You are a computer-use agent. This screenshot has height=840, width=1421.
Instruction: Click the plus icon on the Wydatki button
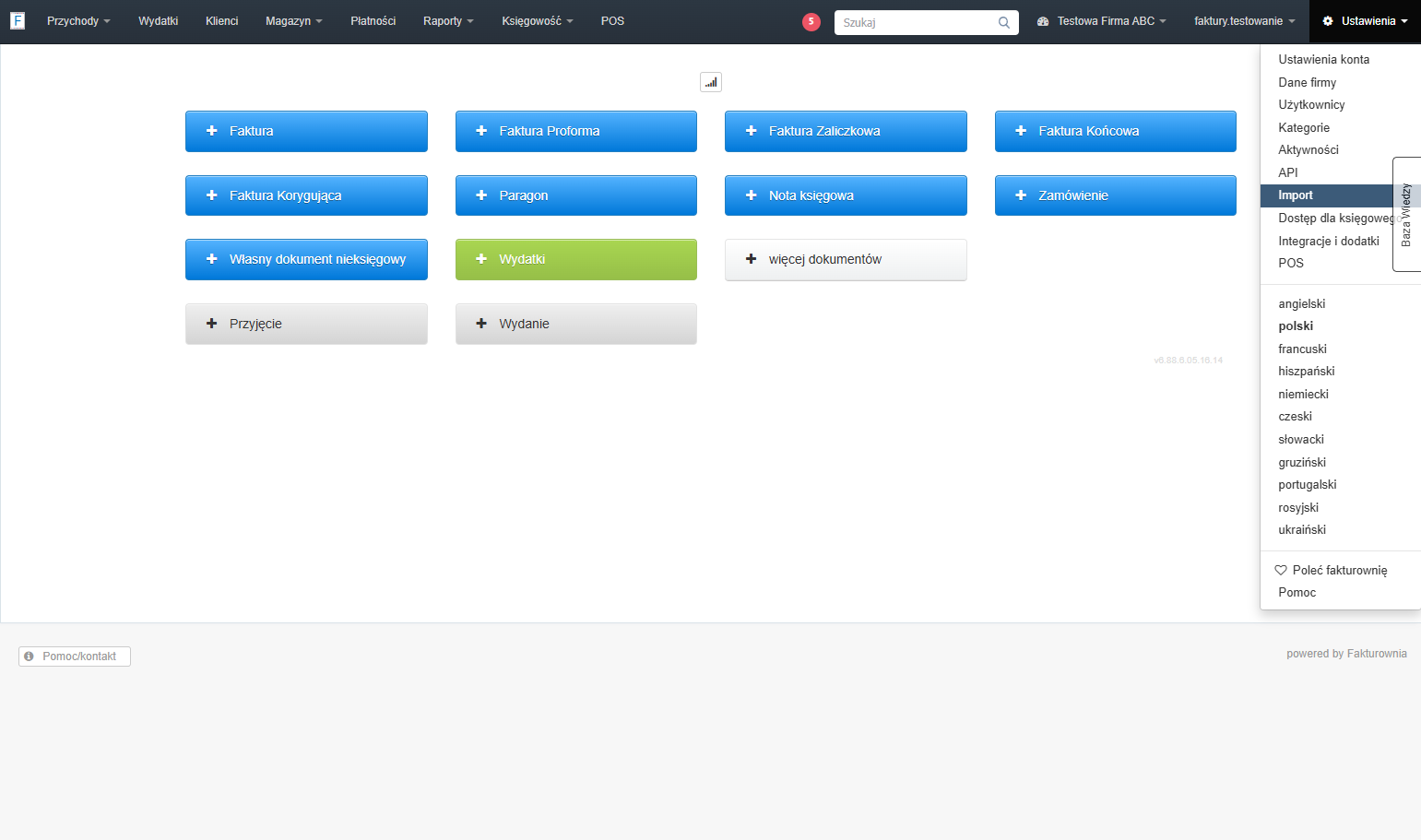click(481, 259)
